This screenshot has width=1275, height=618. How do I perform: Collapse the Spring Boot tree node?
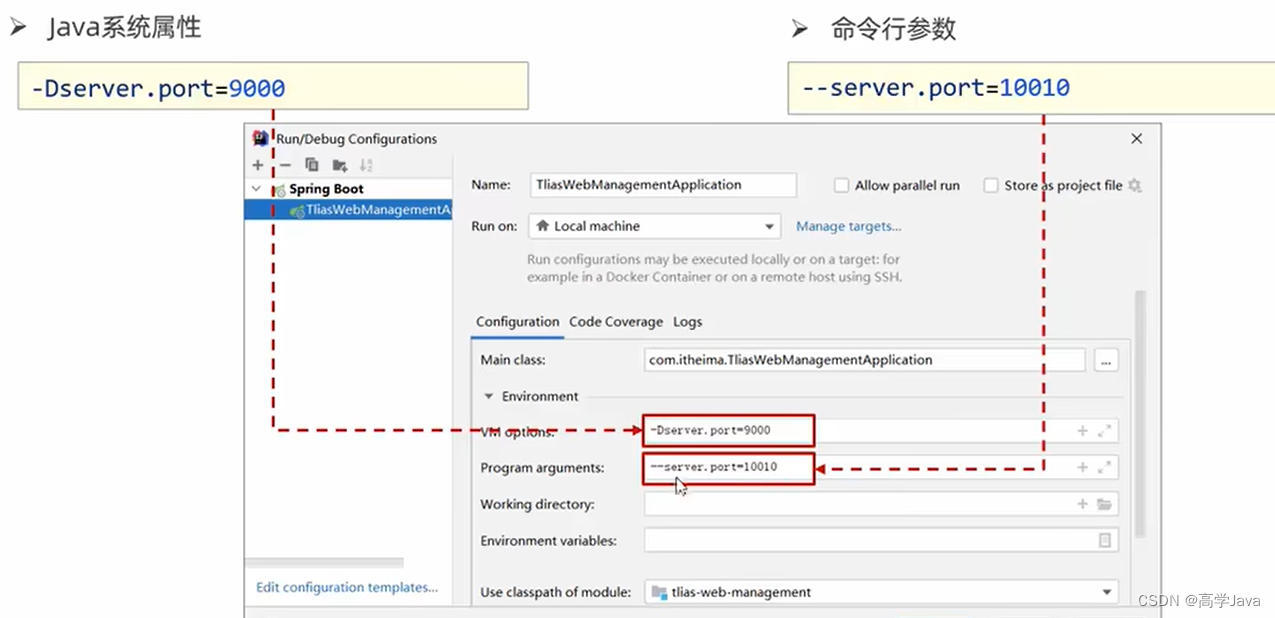pyautogui.click(x=256, y=189)
